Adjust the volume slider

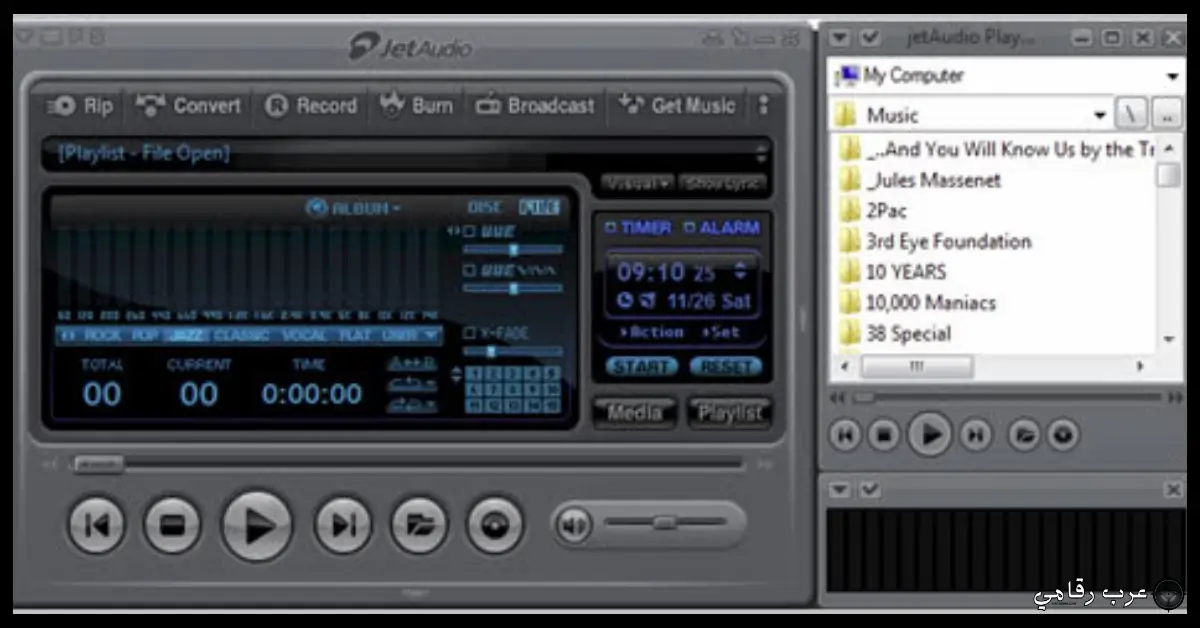tap(663, 523)
